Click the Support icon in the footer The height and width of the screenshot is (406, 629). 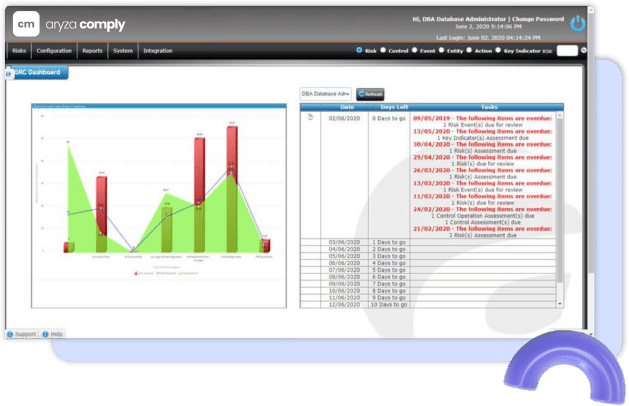point(10,334)
